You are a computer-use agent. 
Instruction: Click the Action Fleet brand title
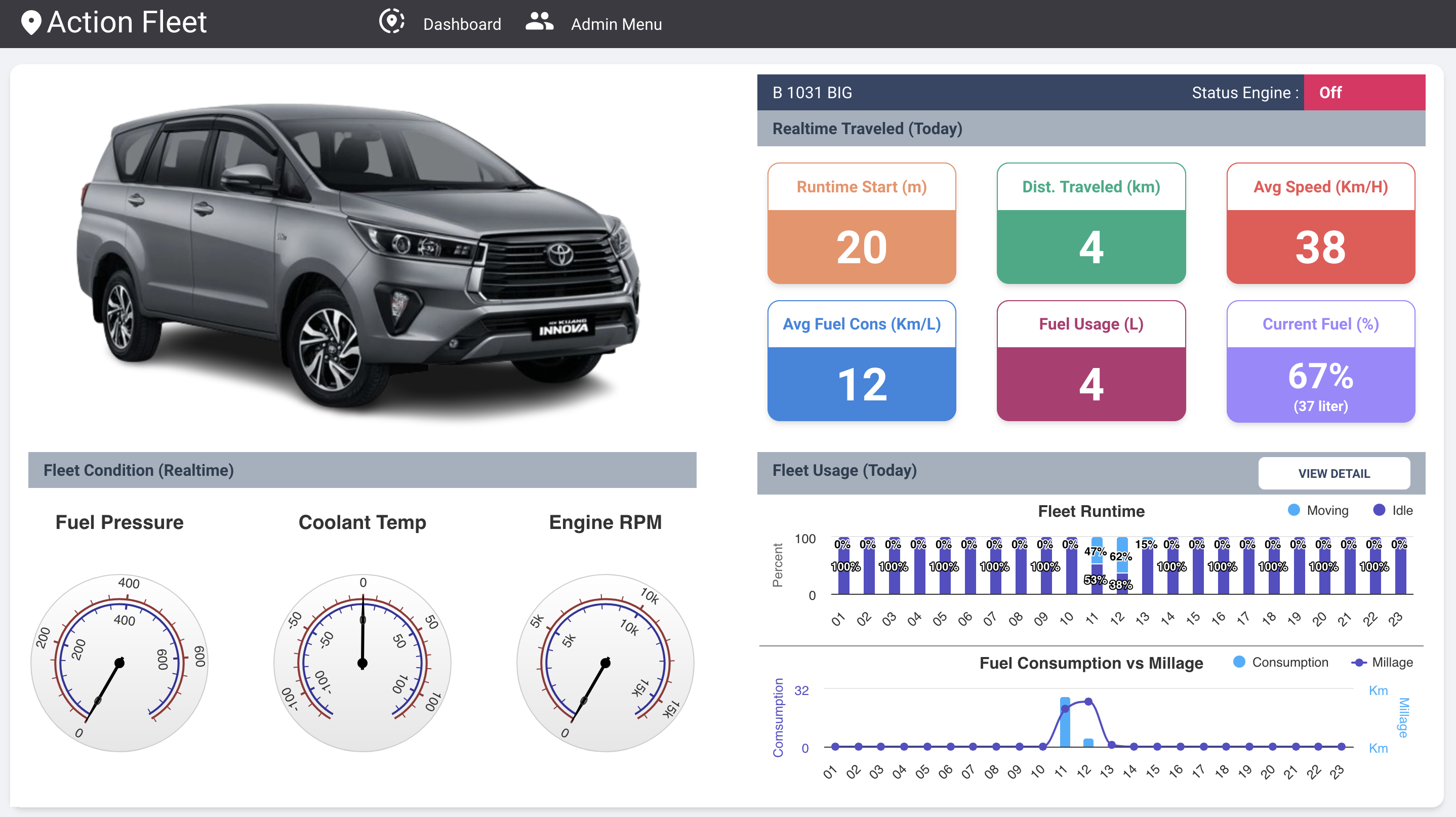(127, 23)
